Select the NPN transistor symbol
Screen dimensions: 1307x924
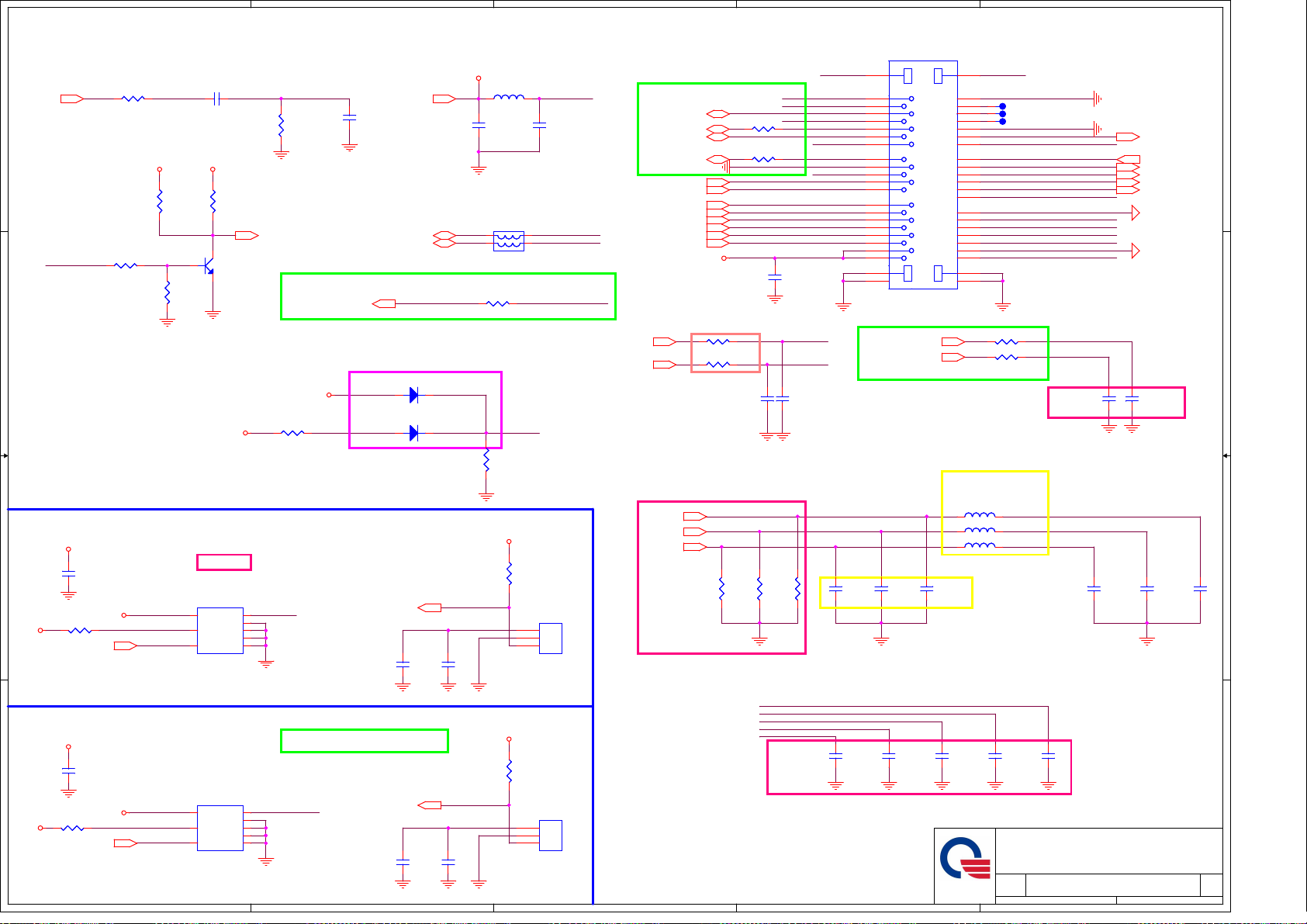209,265
